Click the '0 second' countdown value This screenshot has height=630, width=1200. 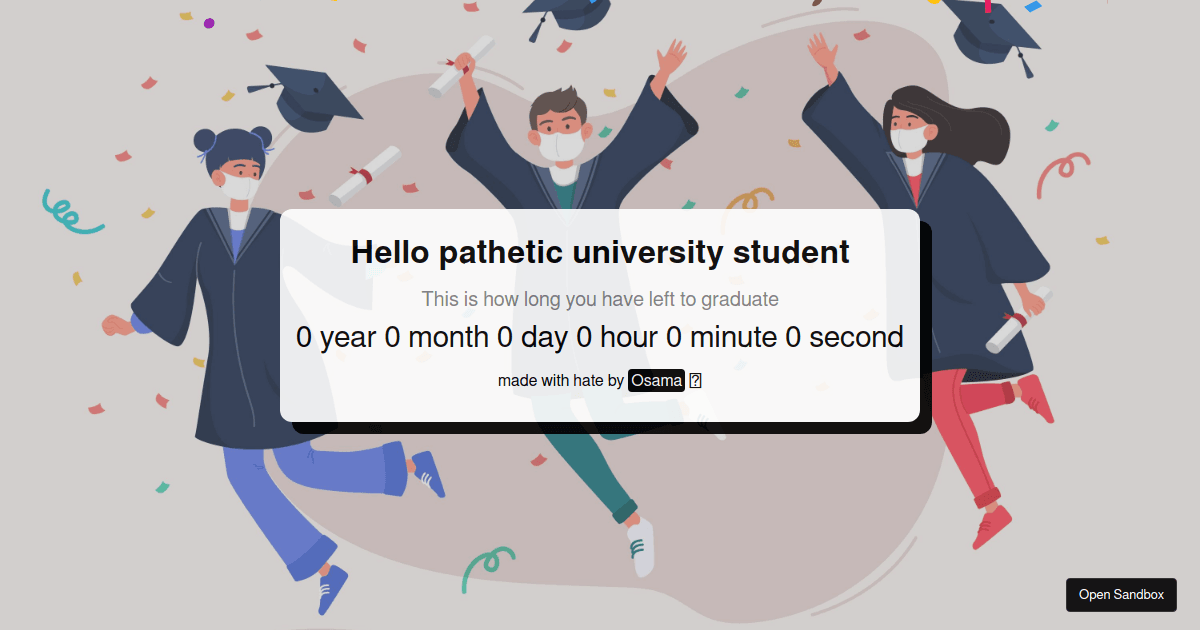coord(844,337)
